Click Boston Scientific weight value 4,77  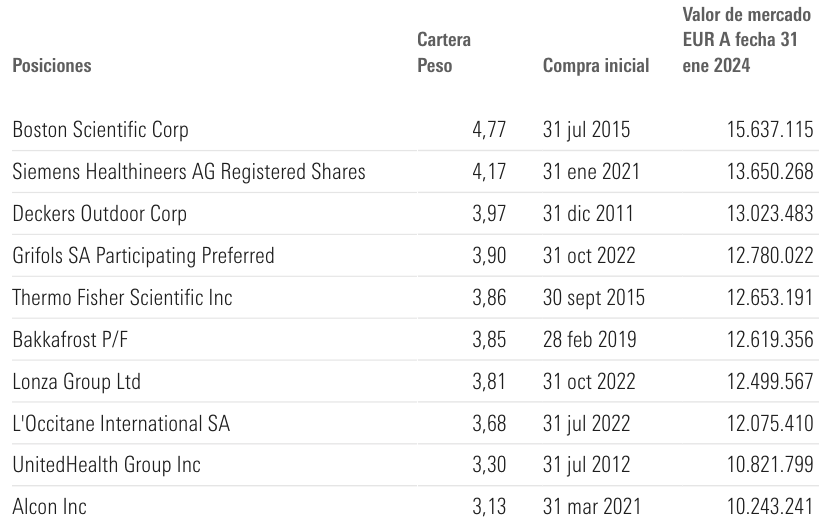point(488,130)
